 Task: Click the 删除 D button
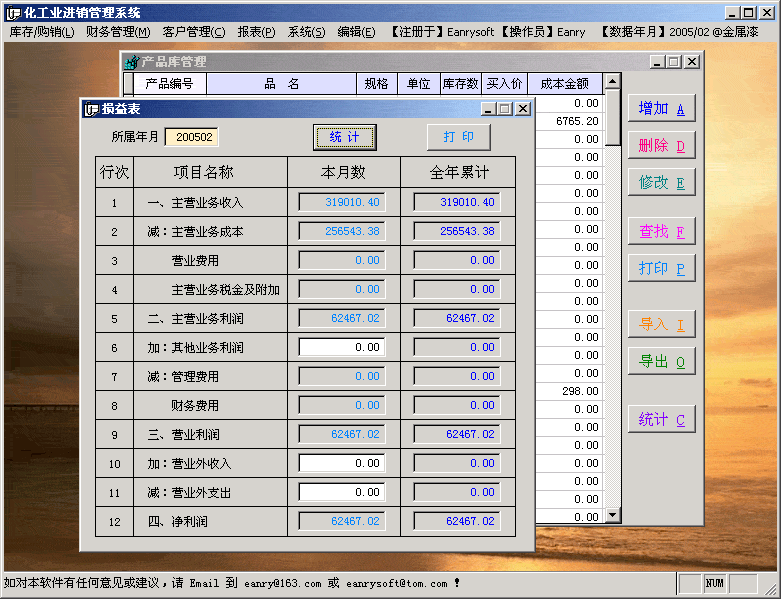click(661, 145)
